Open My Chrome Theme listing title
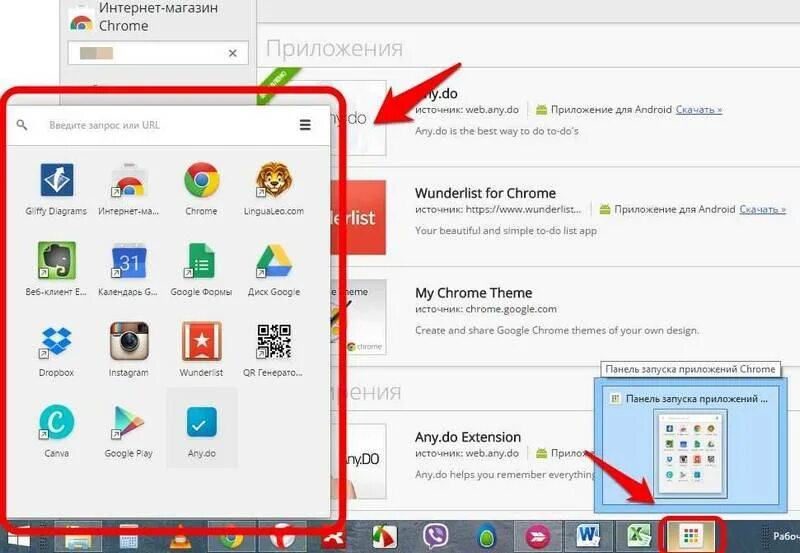 click(473, 293)
